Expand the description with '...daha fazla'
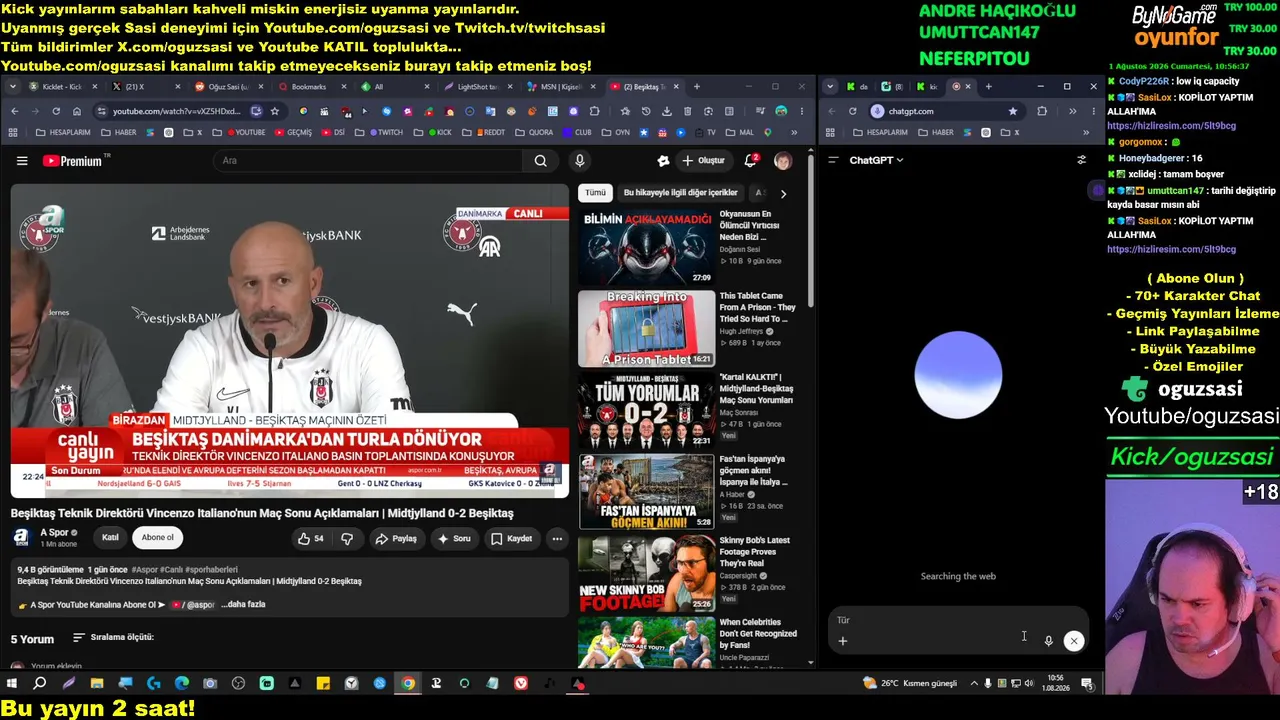Screen dimensions: 1280x720 click(243, 605)
